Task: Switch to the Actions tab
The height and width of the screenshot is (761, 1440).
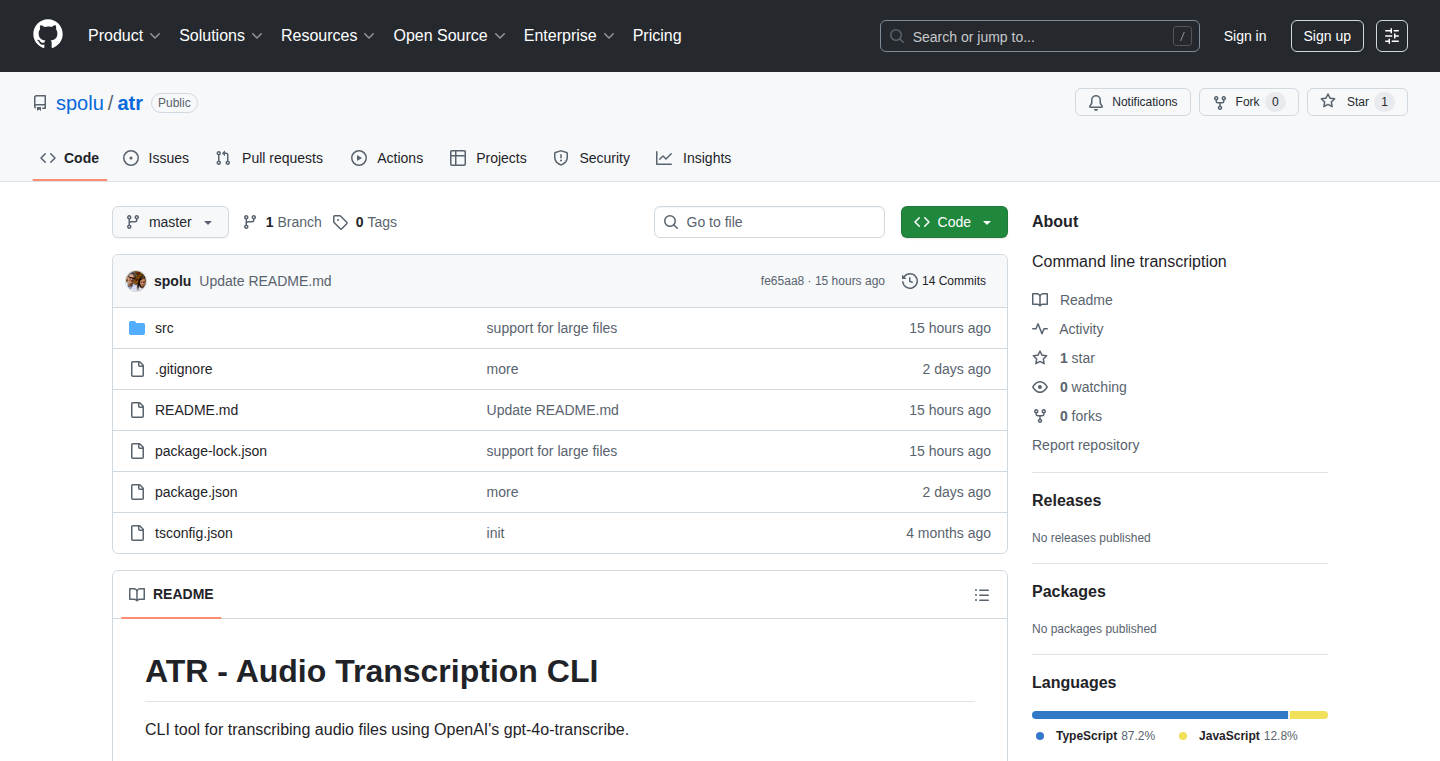Action: (x=387, y=158)
